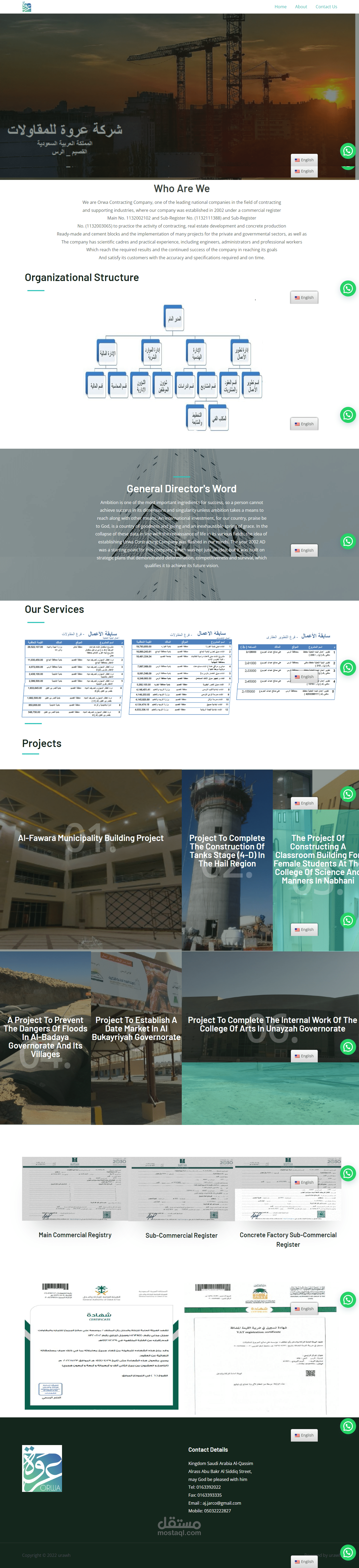Click the Our Services section heading
The width and height of the screenshot is (359, 1568).
(x=54, y=609)
